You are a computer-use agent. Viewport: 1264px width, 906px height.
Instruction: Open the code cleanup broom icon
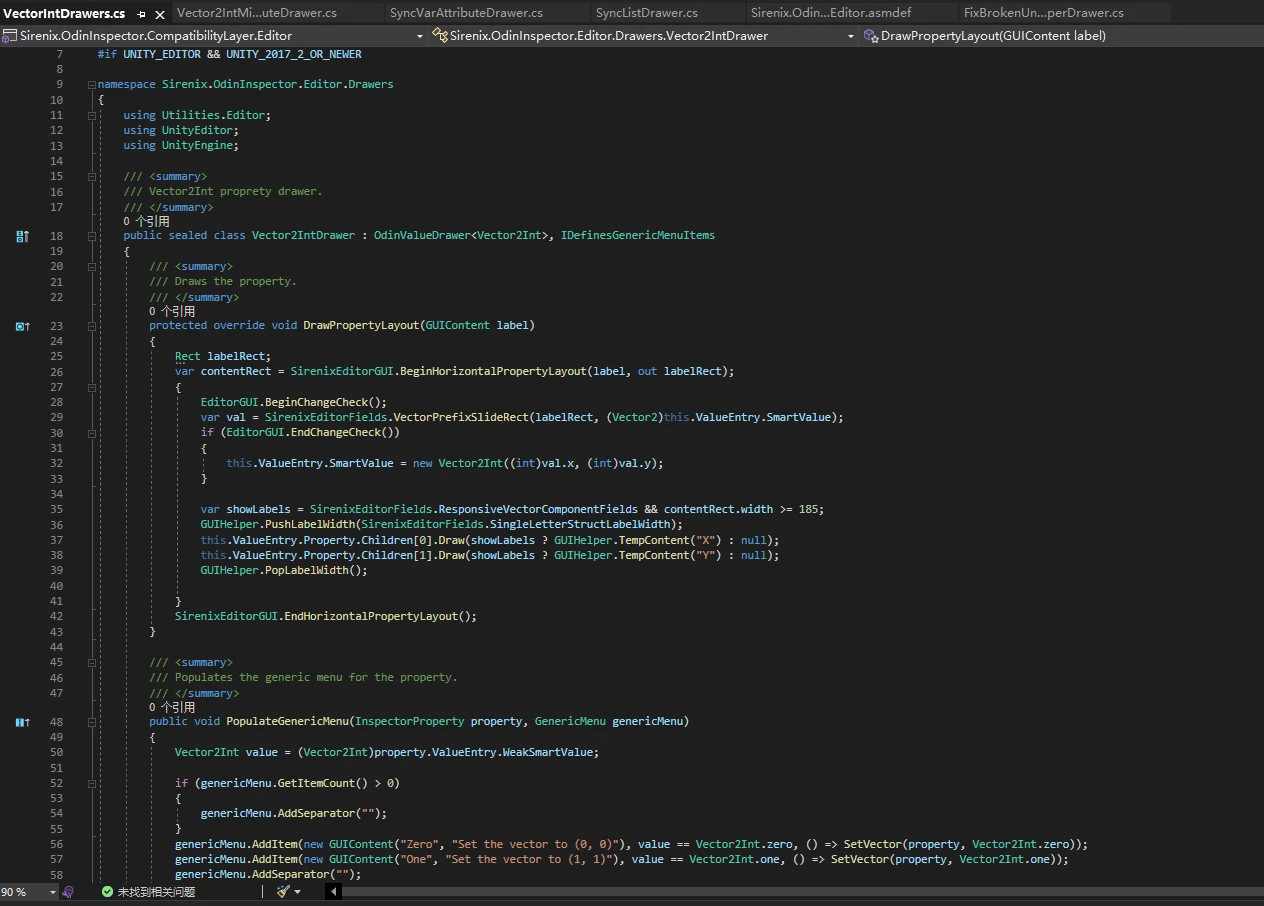tap(284, 891)
